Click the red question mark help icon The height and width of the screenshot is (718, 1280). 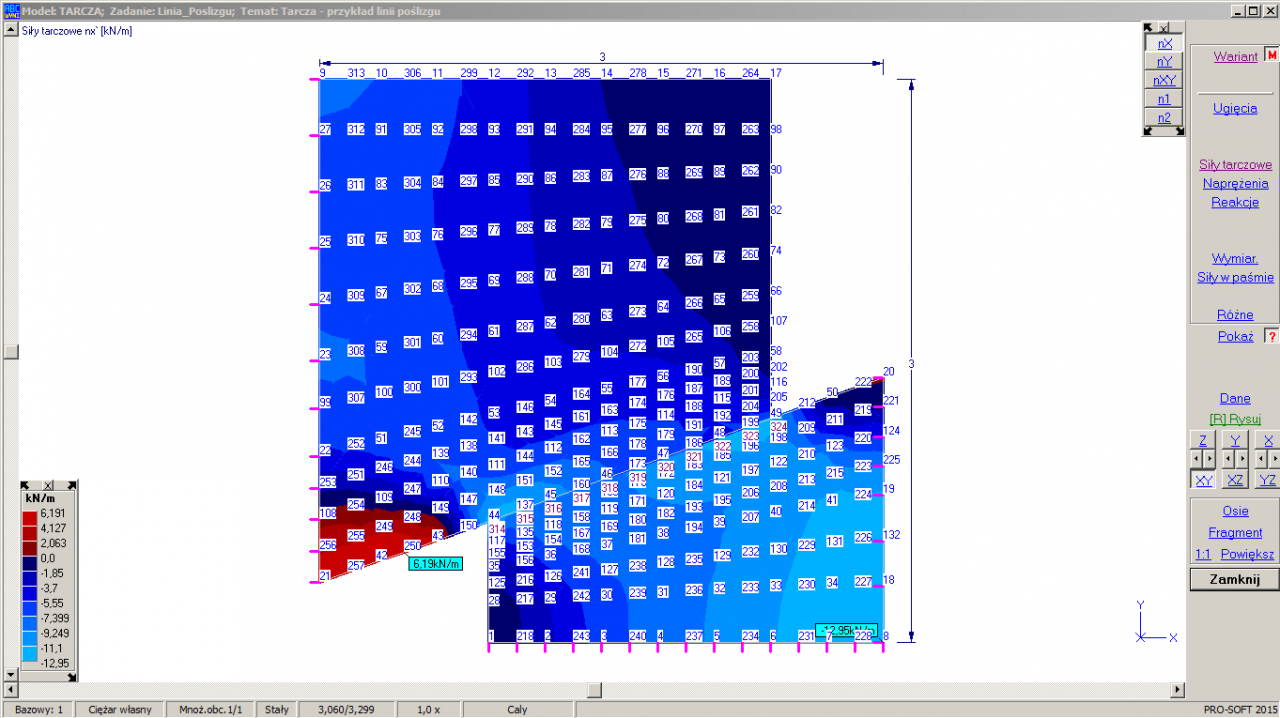1271,336
